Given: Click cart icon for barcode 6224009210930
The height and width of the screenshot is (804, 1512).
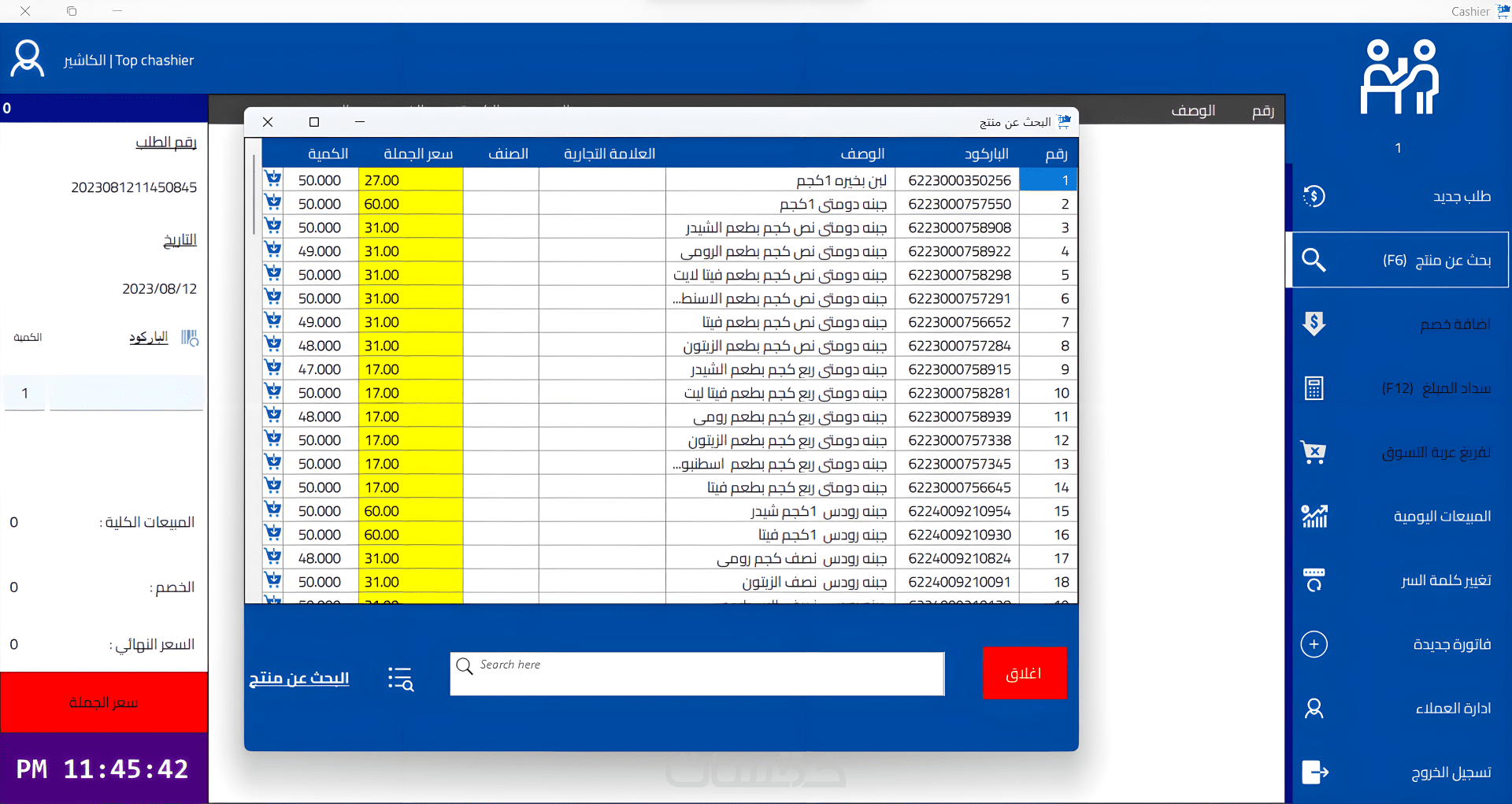Looking at the screenshot, I should tap(273, 534).
